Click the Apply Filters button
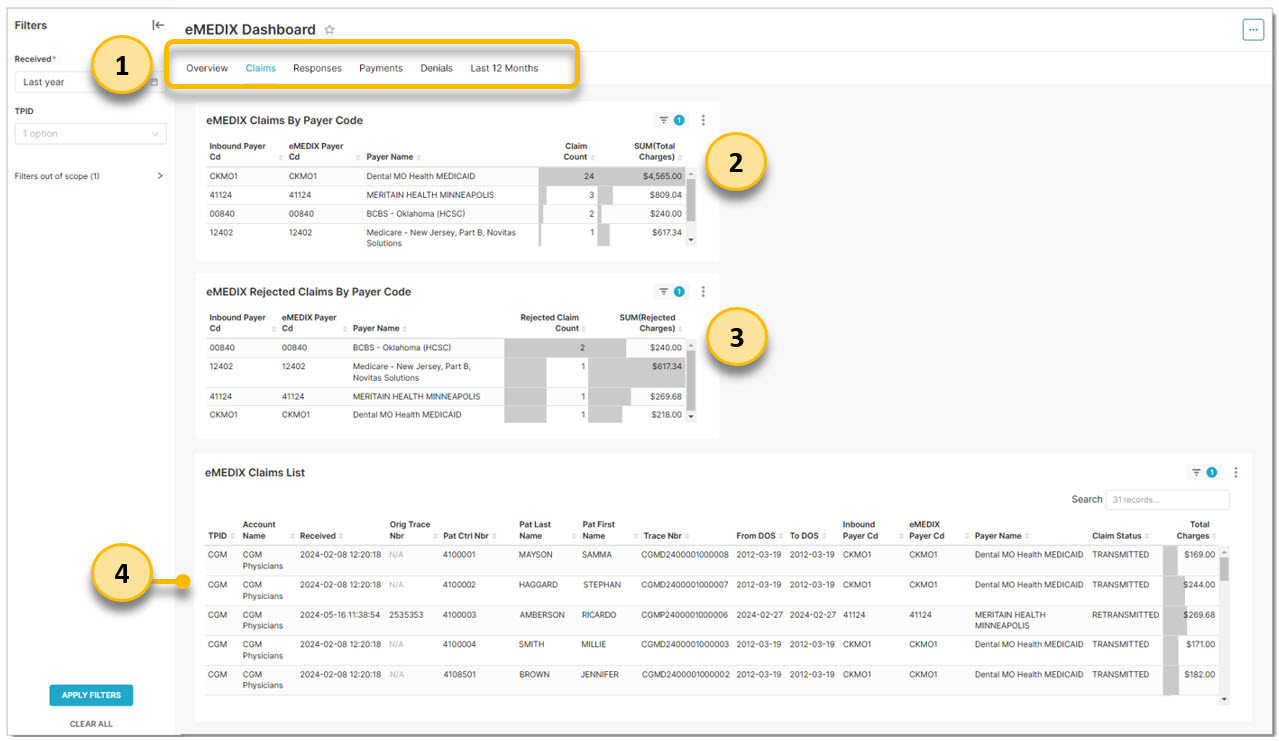 [x=91, y=695]
